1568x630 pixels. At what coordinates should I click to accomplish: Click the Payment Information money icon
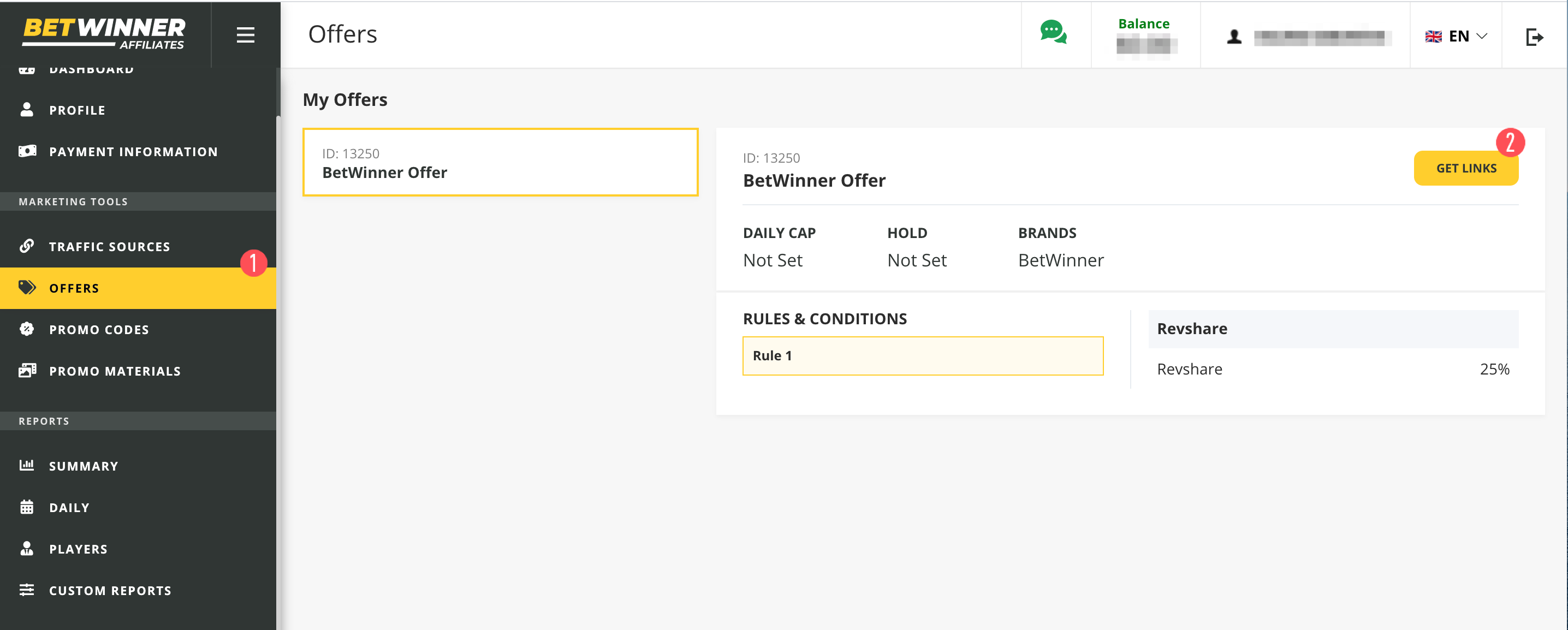pyautogui.click(x=27, y=151)
